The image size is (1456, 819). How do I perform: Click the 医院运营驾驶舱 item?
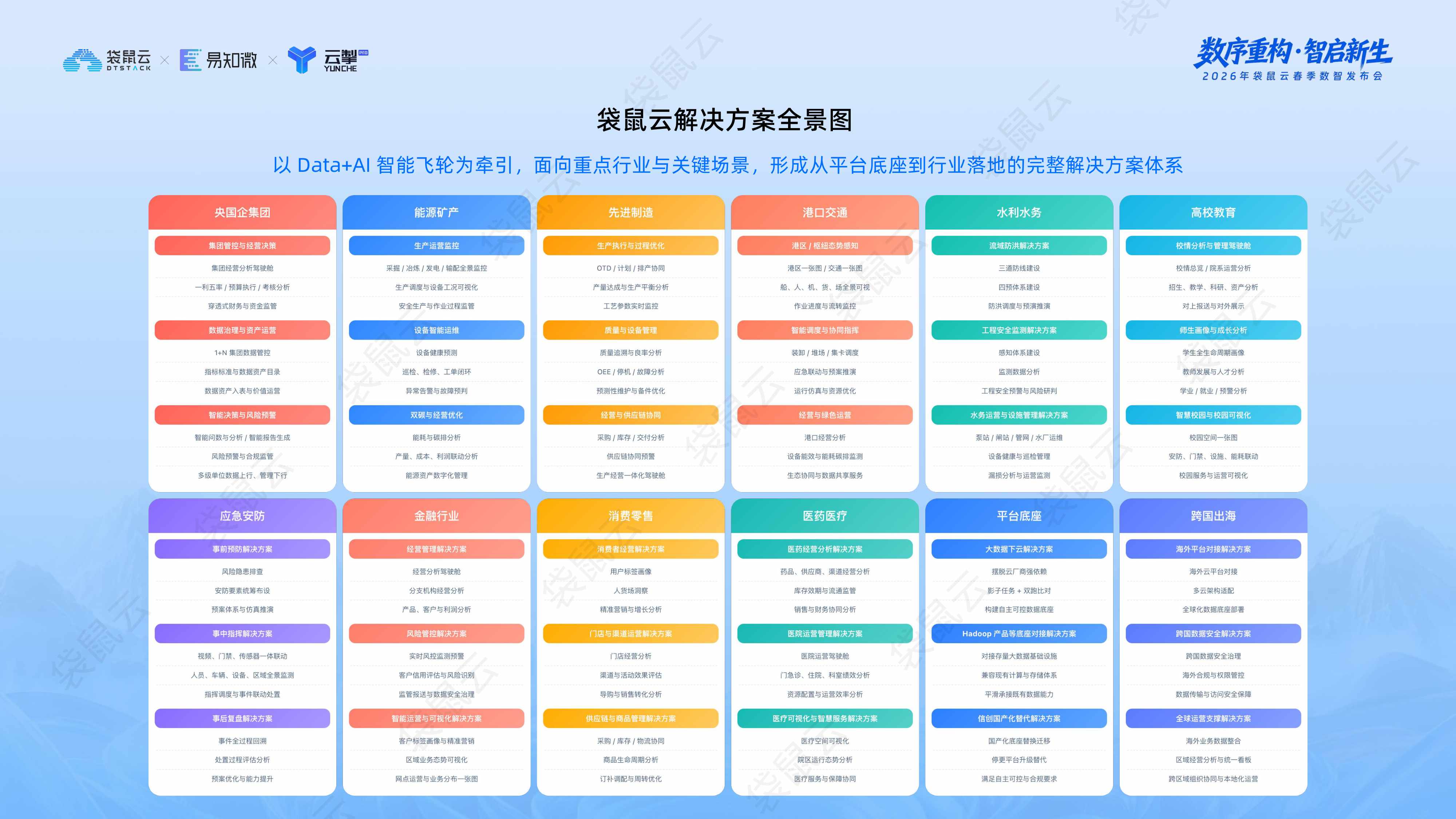pos(825,657)
